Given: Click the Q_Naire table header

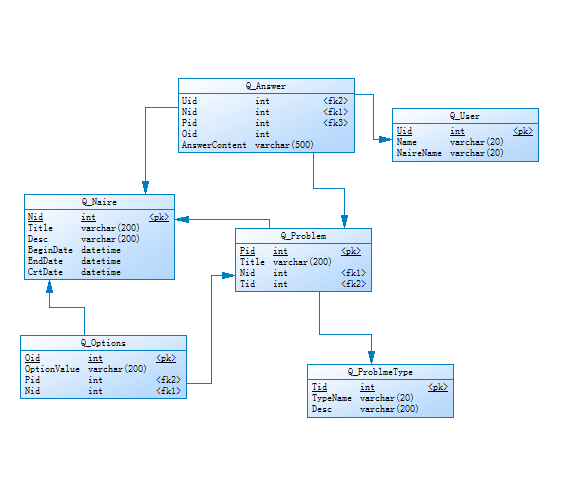Looking at the screenshot, I should [x=99, y=202].
